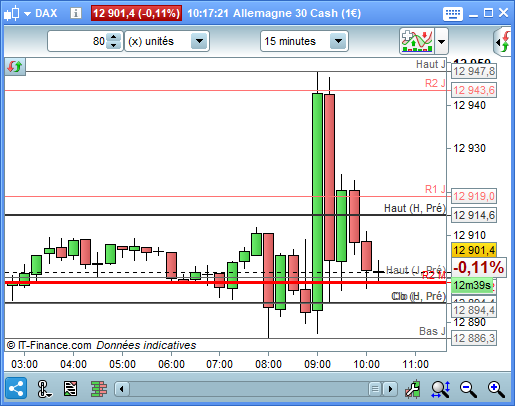
Task: Click the 09:00 time axis label
Action: pos(317,364)
